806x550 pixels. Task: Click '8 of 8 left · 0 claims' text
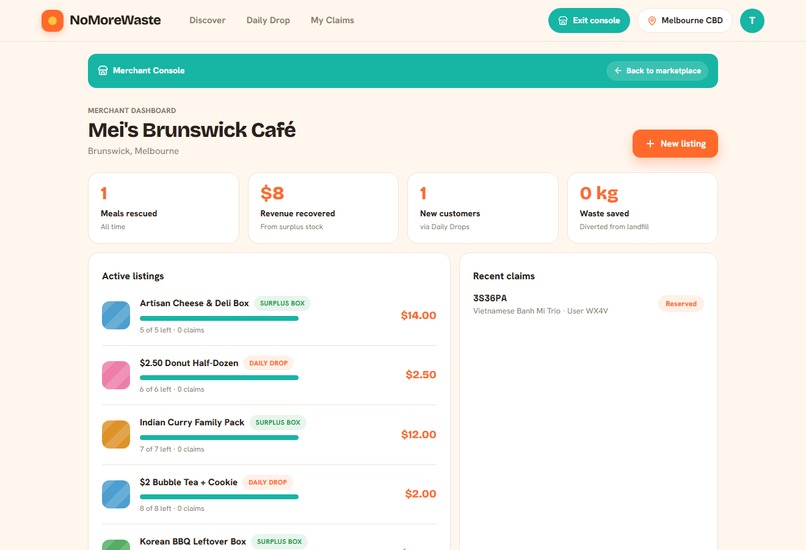[172, 509]
